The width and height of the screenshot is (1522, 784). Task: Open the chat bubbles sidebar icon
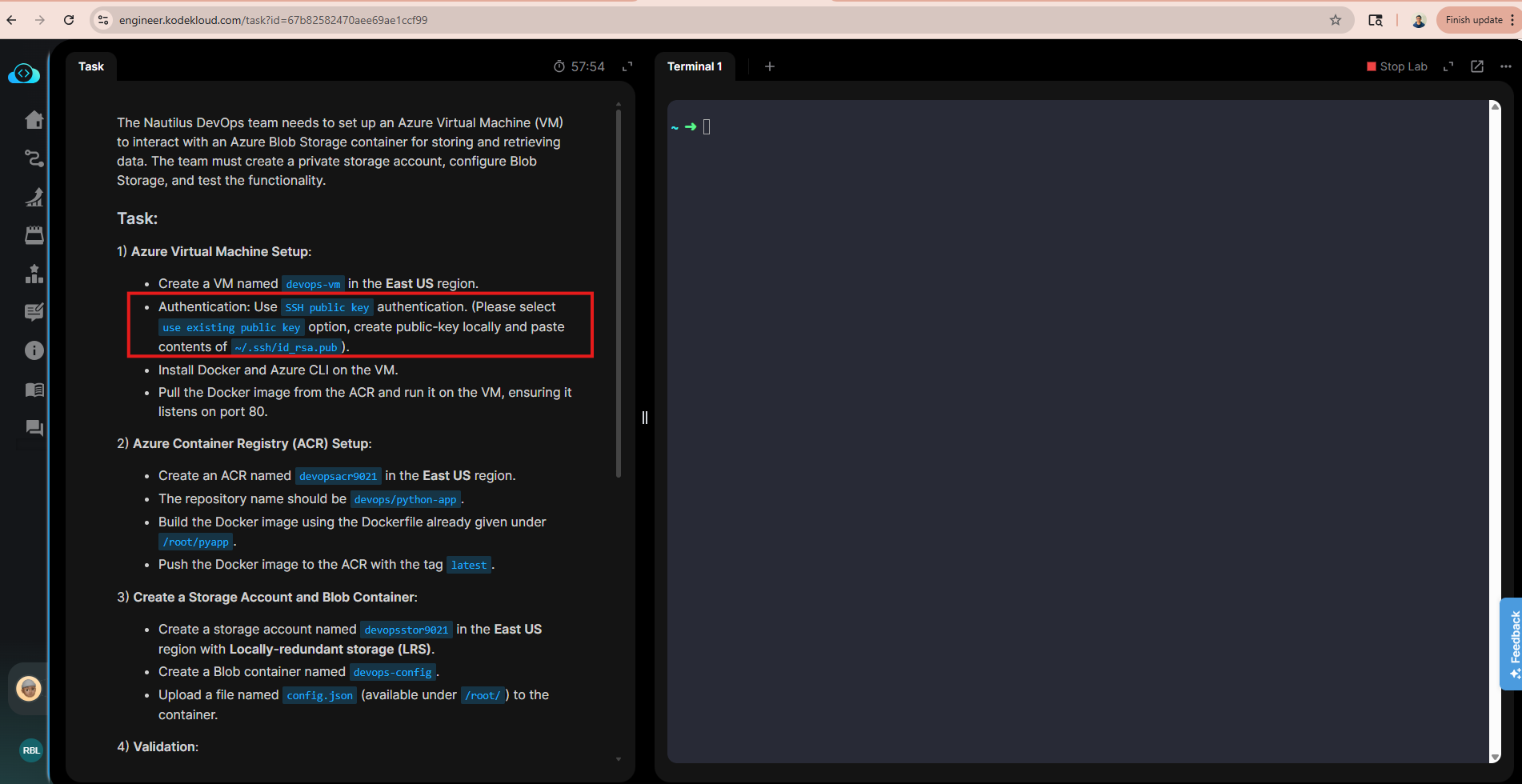tap(34, 428)
